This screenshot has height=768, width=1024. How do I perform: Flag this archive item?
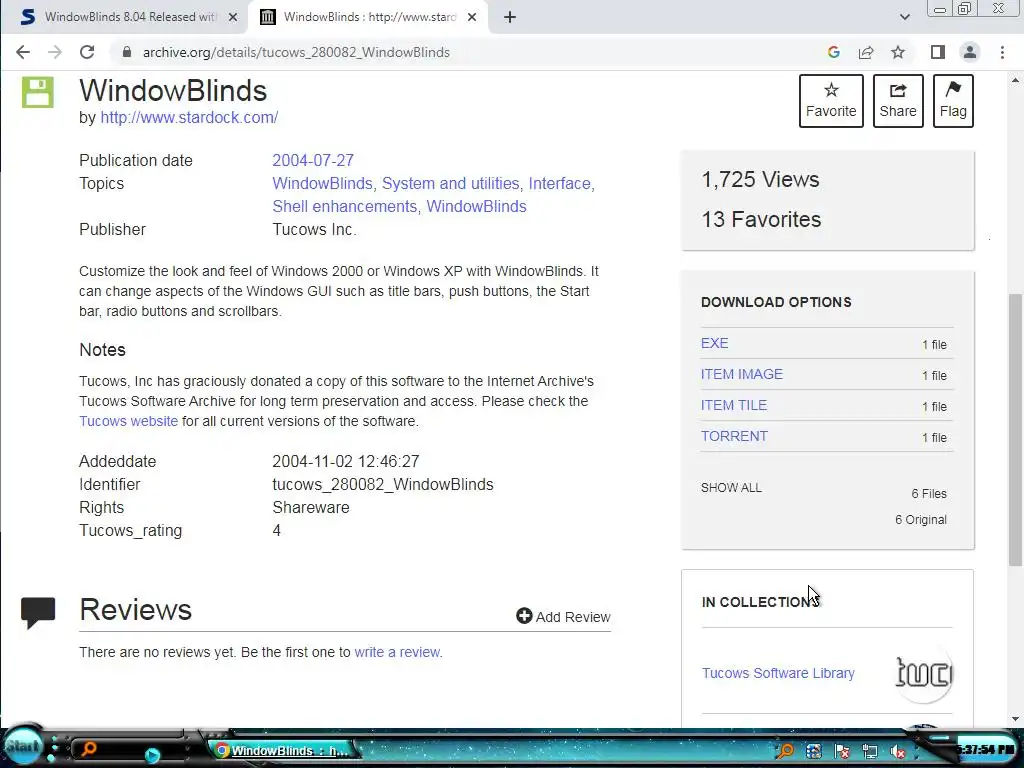(953, 101)
